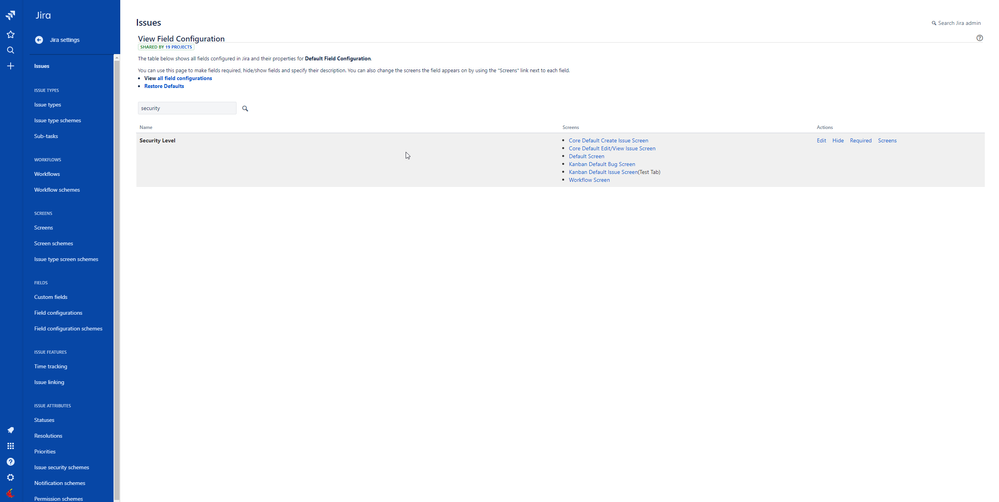
Task: Open Time tracking in sidebar
Action: point(50,366)
